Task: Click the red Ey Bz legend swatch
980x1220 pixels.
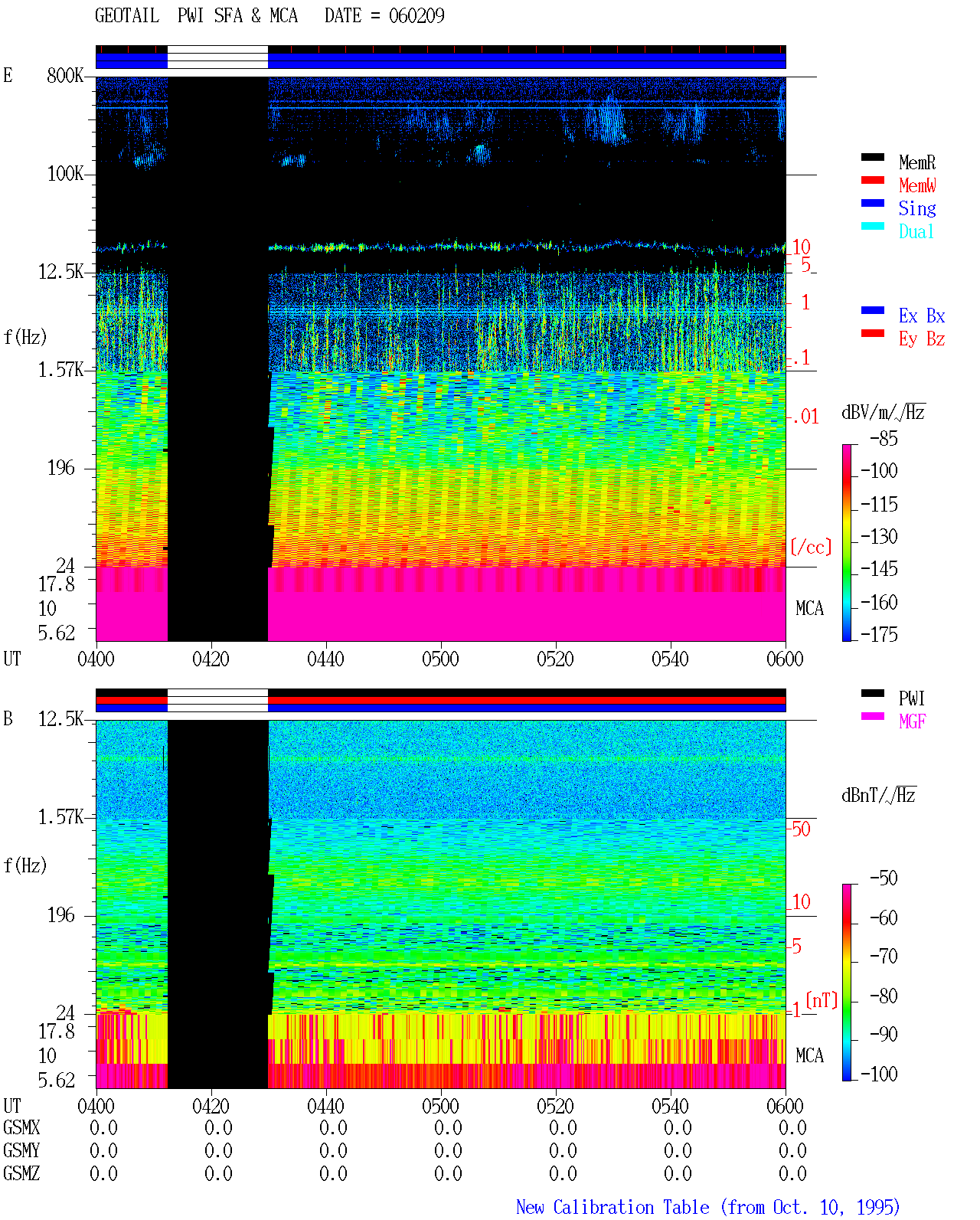Action: 873,333
